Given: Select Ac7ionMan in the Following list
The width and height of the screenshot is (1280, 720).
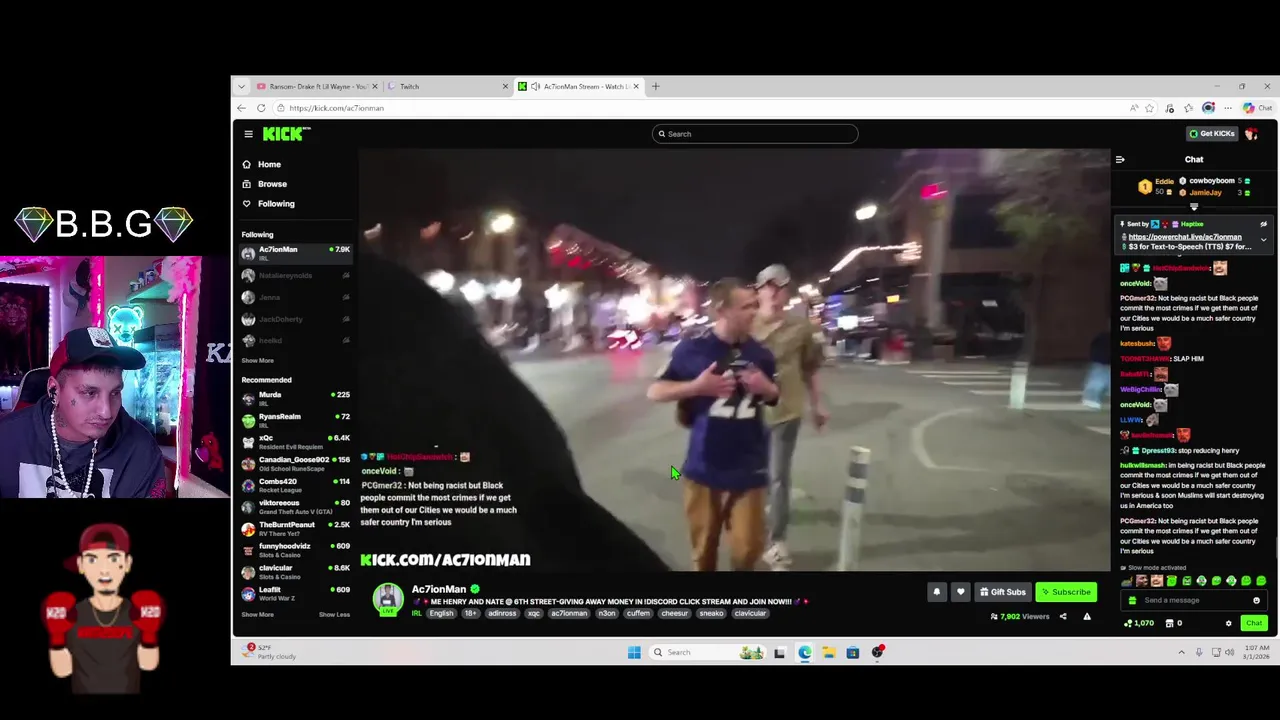Looking at the screenshot, I should click(295, 253).
